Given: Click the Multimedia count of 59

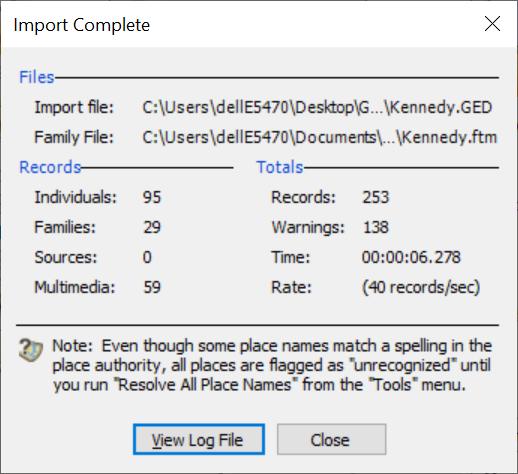Looking at the screenshot, I should pyautogui.click(x=152, y=287).
